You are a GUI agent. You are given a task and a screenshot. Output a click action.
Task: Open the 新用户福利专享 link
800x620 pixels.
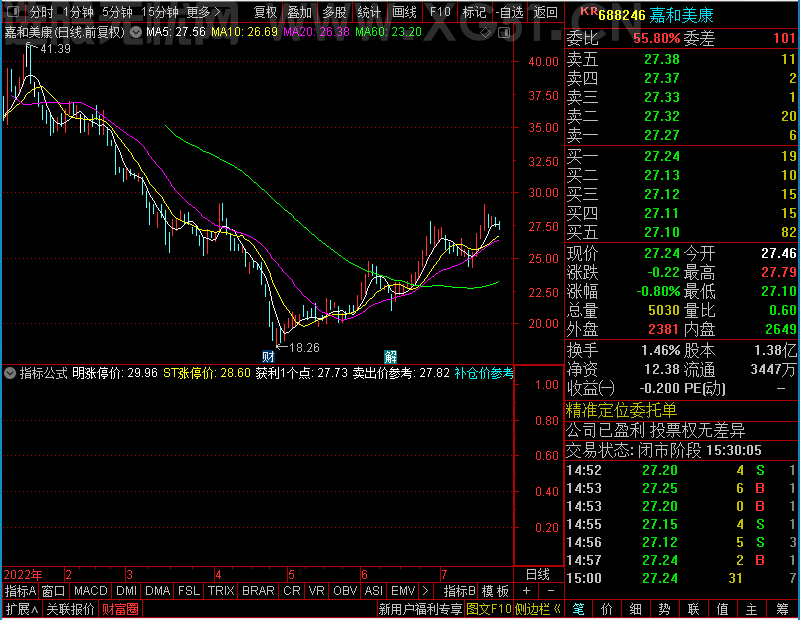click(420, 609)
